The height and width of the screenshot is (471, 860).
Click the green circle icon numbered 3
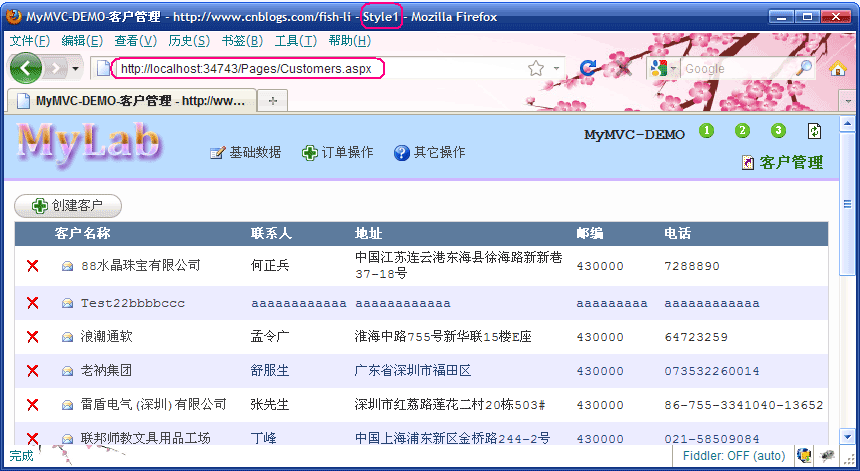click(x=778, y=131)
